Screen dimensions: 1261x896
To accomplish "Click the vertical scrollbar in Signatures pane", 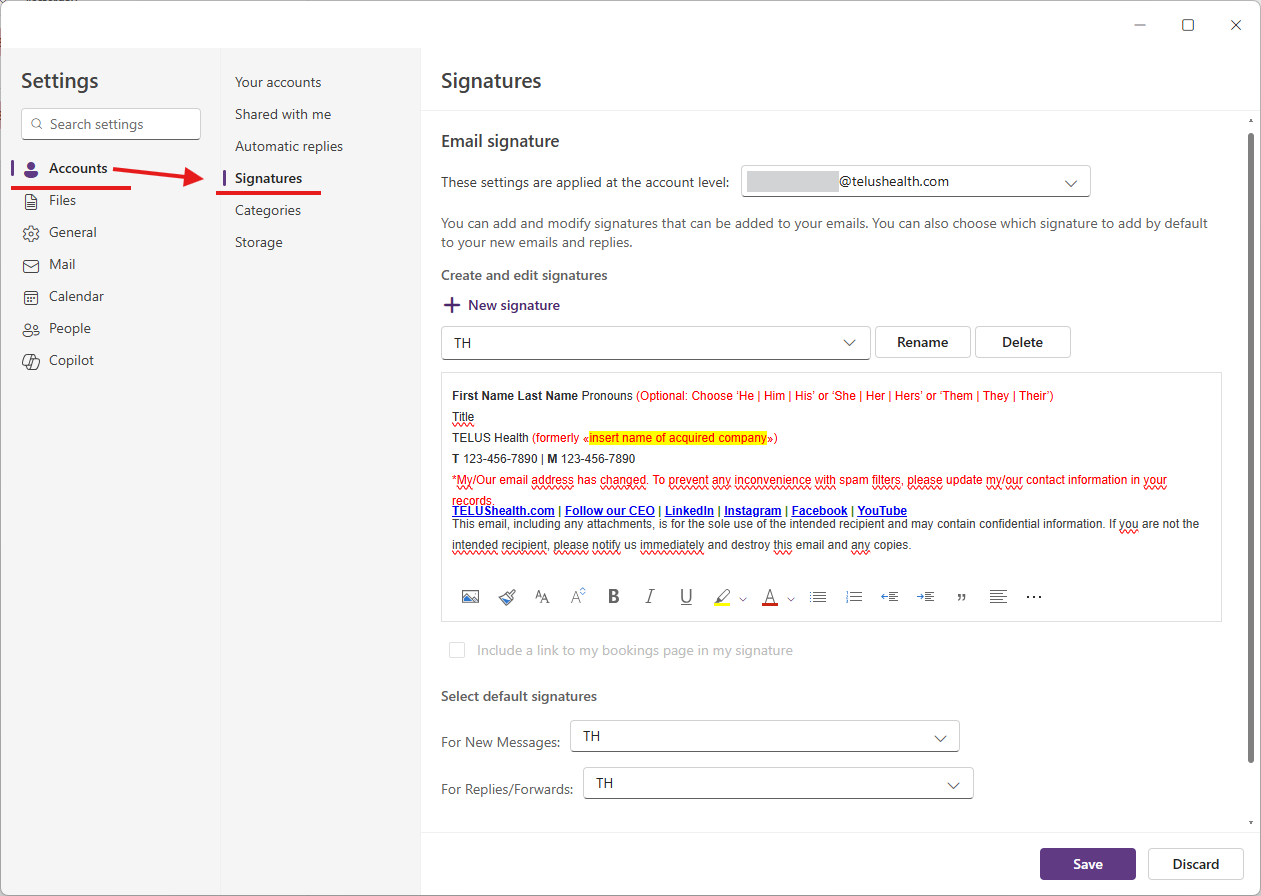I will point(1250,446).
